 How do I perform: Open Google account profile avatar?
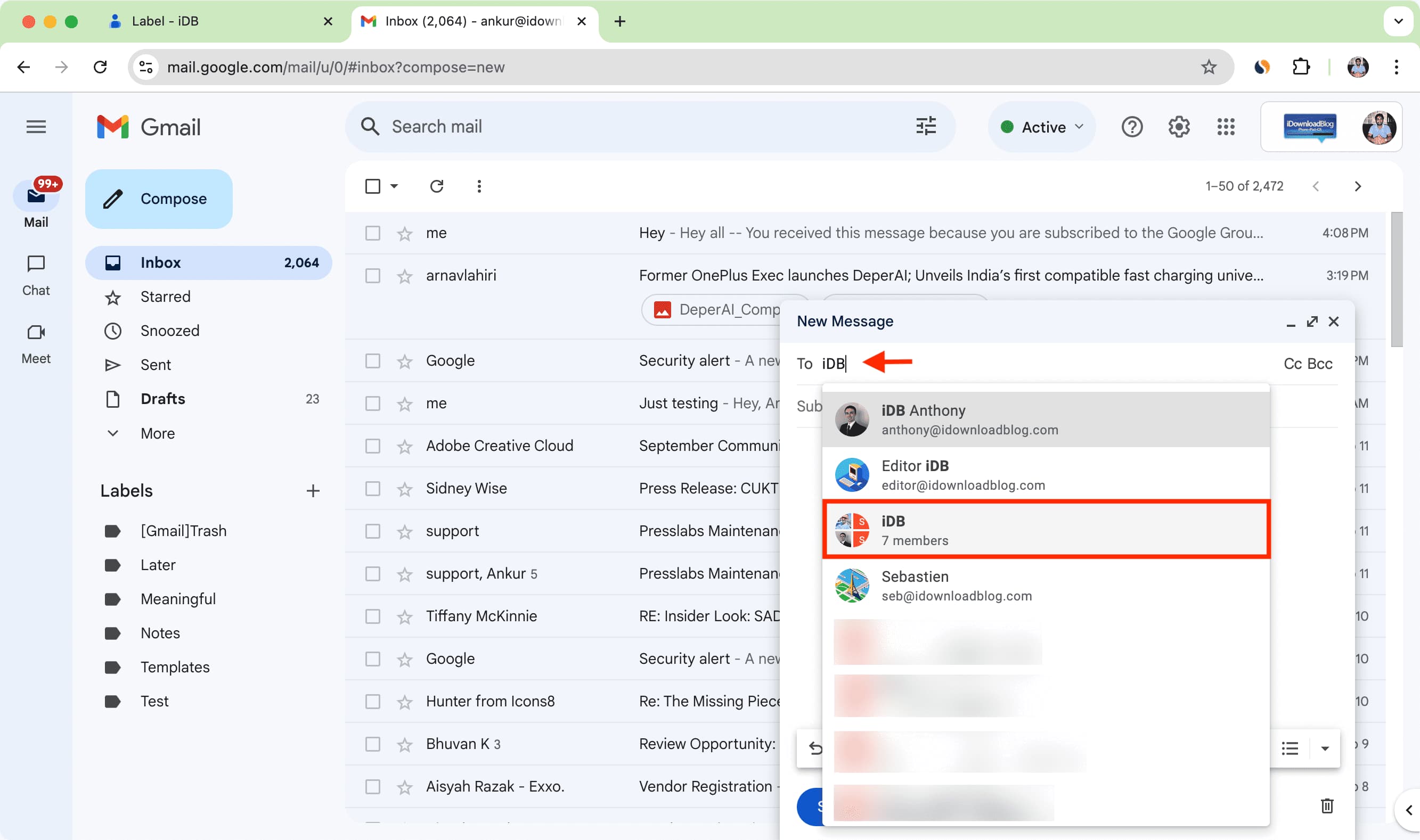1378,127
